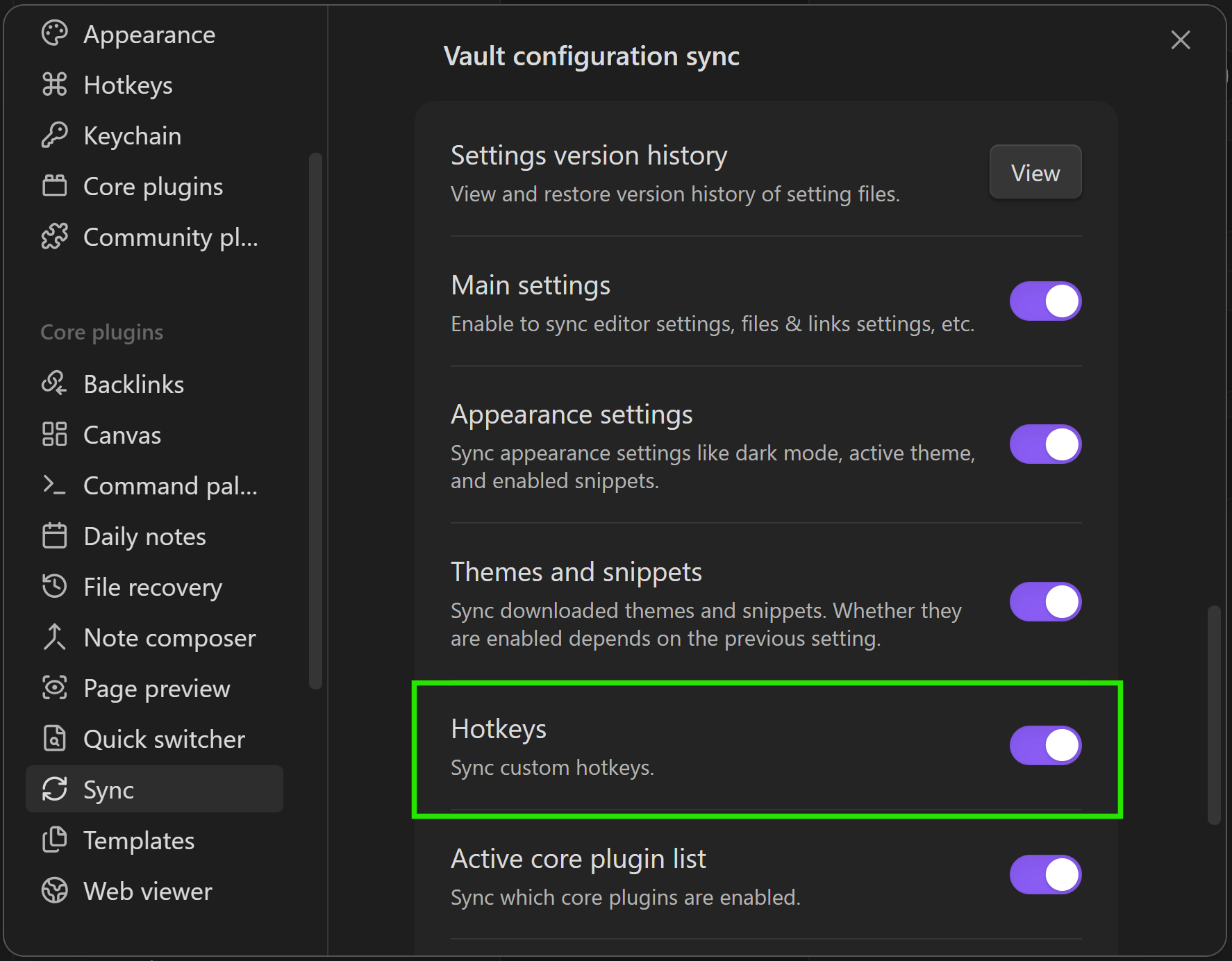The width and height of the screenshot is (1232, 961).
Task: Click the settings content vertical scrollbar
Action: [x=1213, y=715]
